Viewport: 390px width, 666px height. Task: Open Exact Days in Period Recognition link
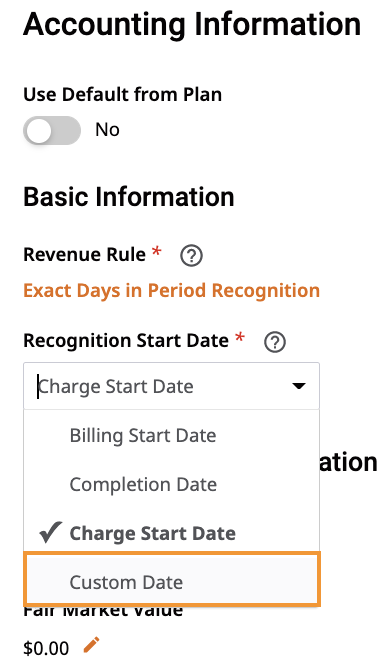point(171,291)
